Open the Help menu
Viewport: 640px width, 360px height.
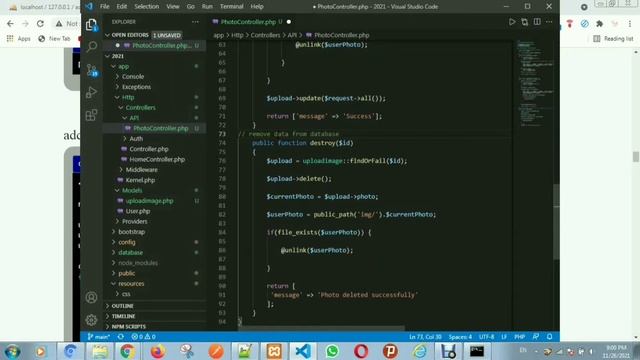click(x=257, y=7)
